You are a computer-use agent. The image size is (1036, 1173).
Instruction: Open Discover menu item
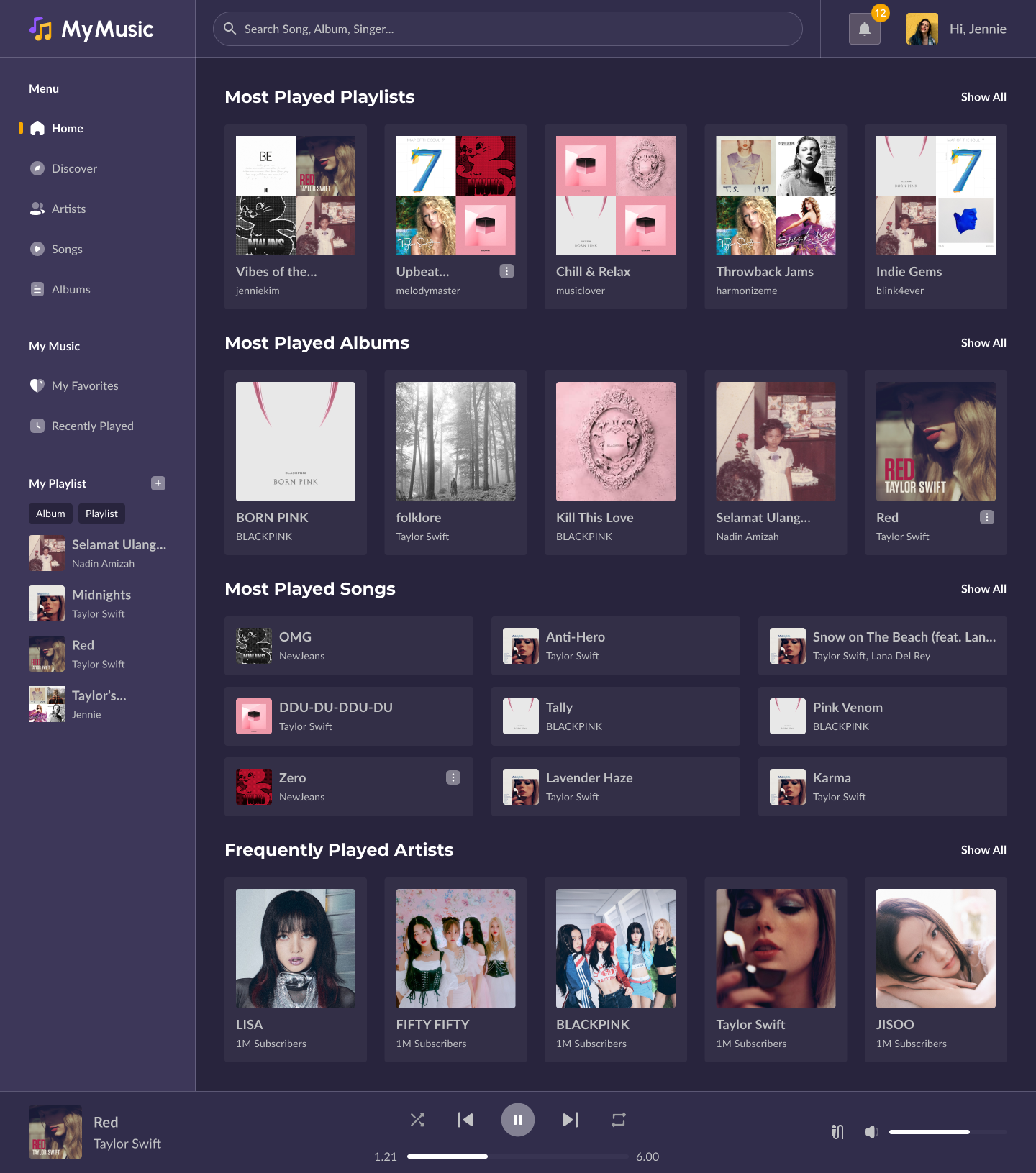74,168
